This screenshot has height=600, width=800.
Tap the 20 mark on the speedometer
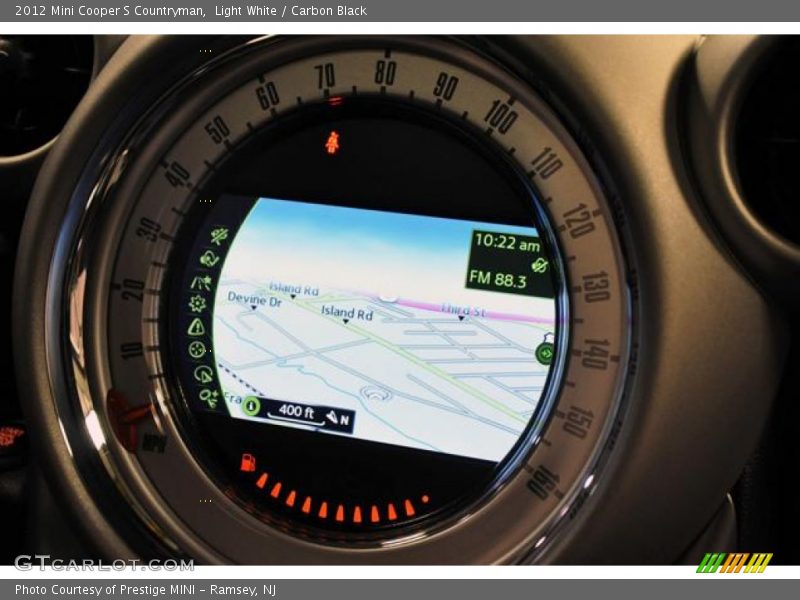[134, 289]
